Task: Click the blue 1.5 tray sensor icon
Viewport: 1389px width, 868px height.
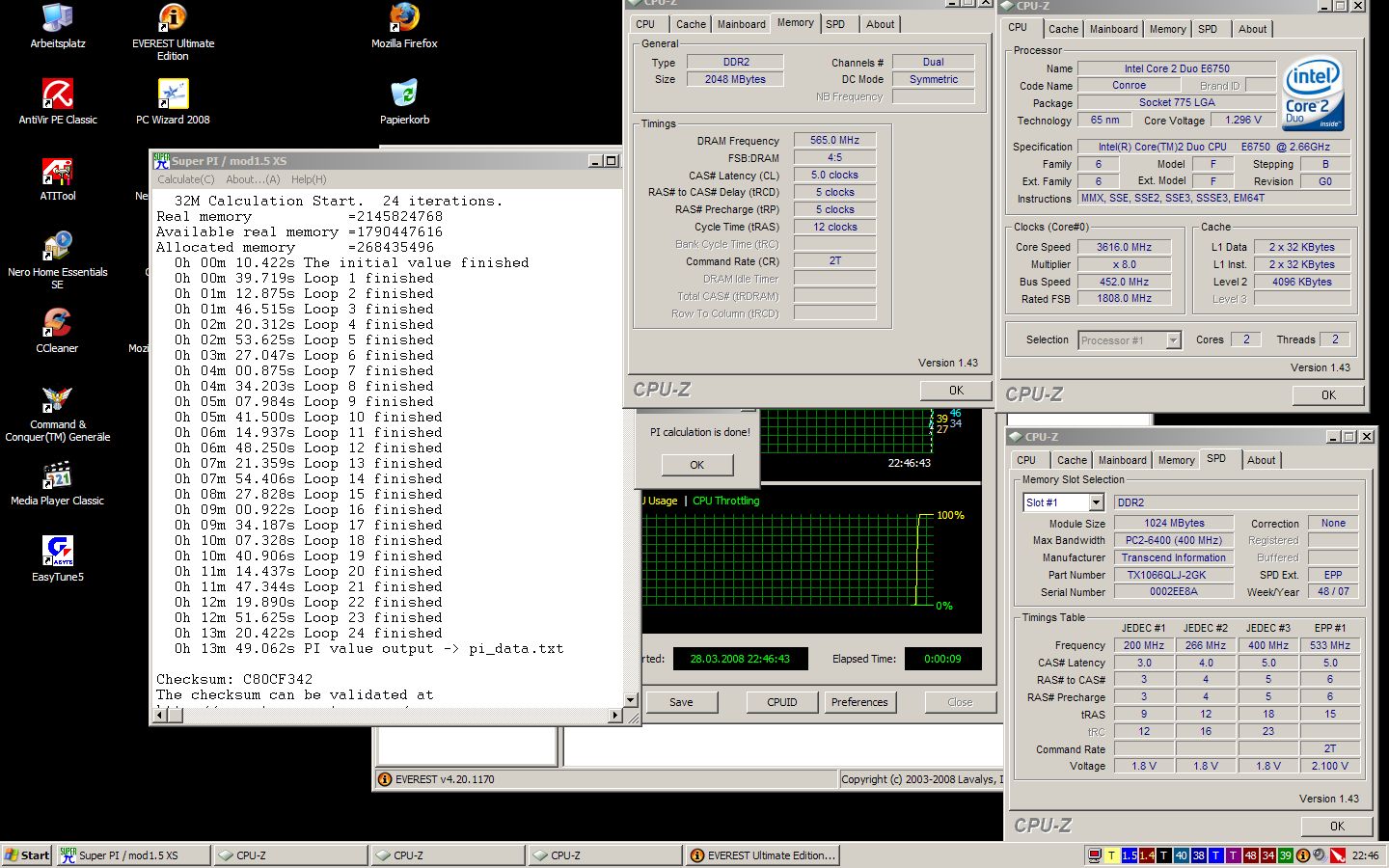Action: [1129, 855]
